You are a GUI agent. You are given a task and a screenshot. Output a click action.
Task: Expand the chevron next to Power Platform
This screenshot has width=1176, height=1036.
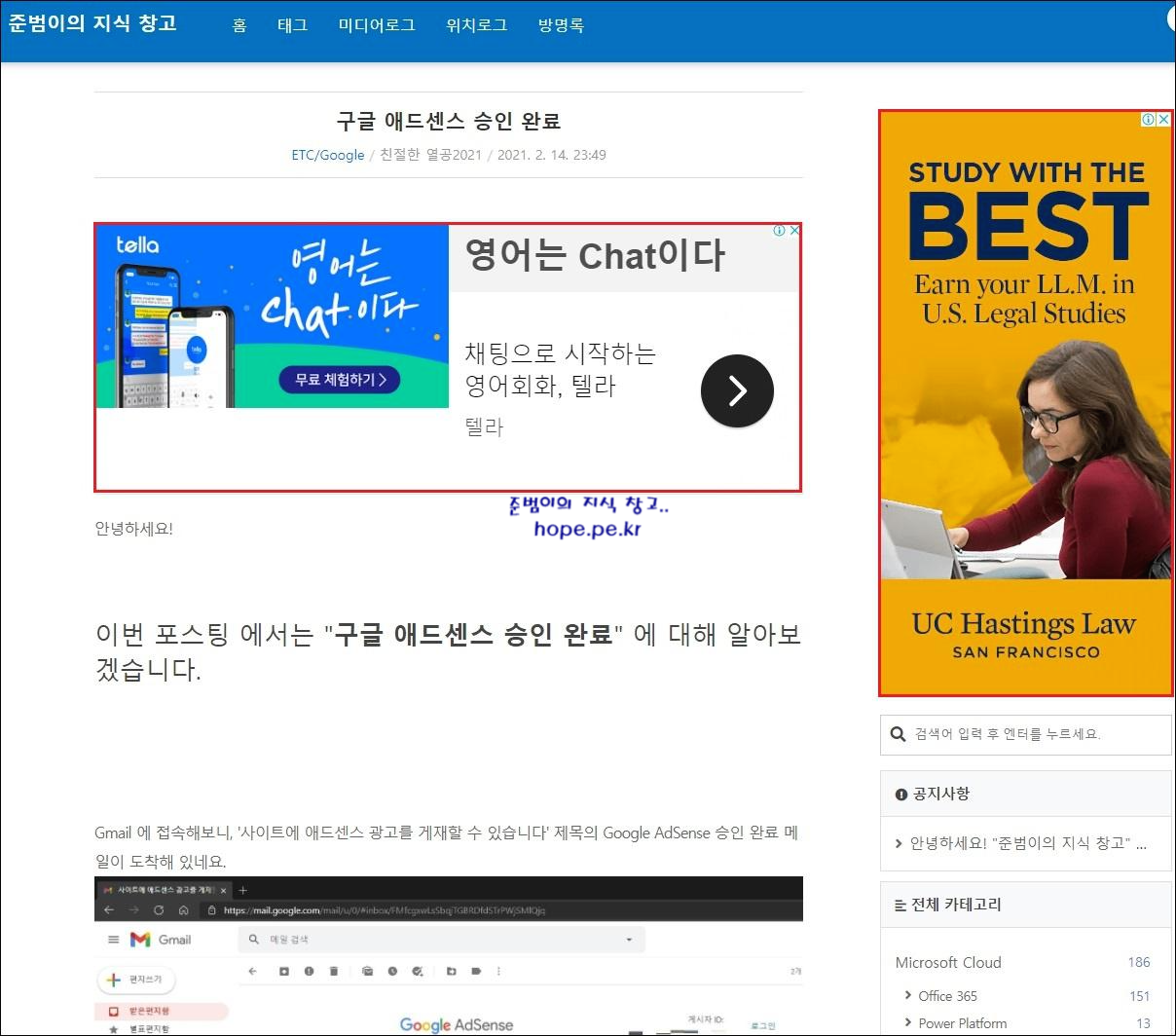[908, 1023]
